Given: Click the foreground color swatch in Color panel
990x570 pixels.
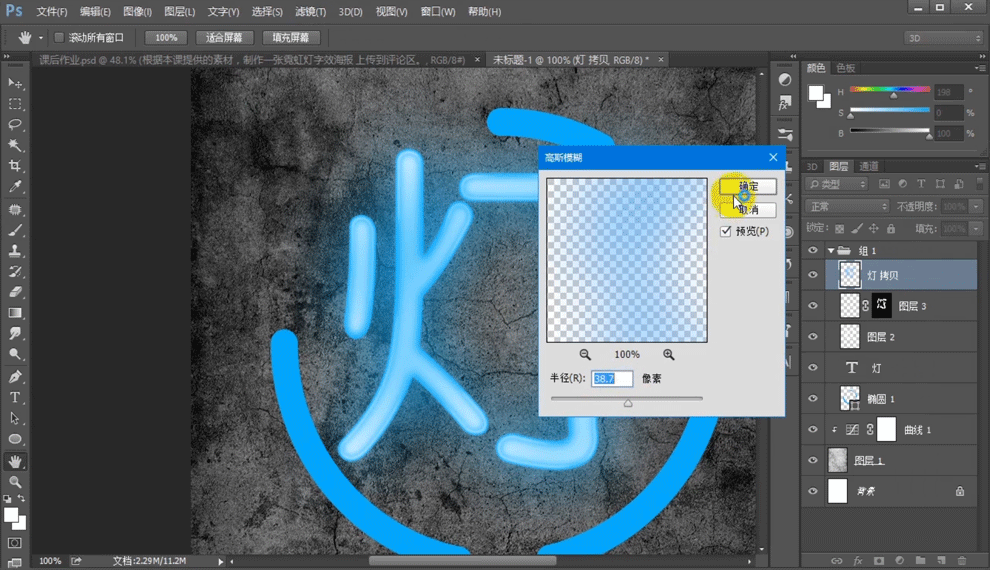Looking at the screenshot, I should coord(816,93).
